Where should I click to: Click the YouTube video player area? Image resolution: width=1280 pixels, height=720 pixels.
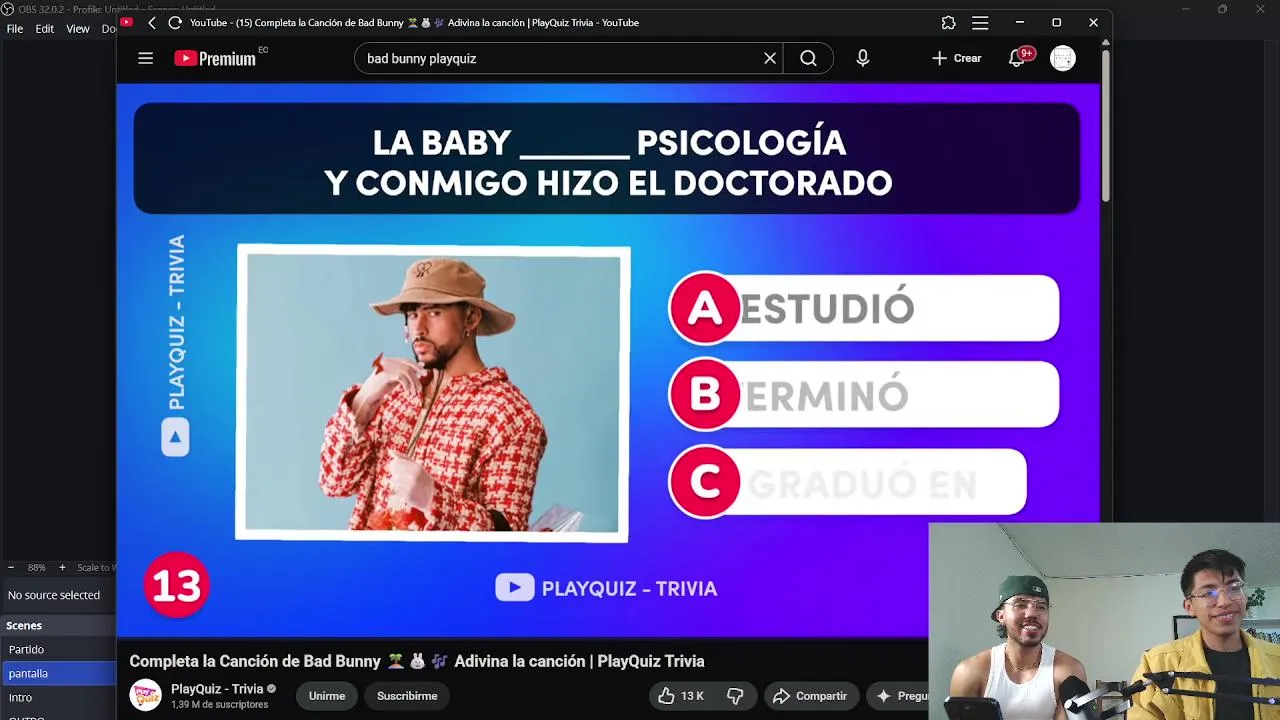pos(608,360)
